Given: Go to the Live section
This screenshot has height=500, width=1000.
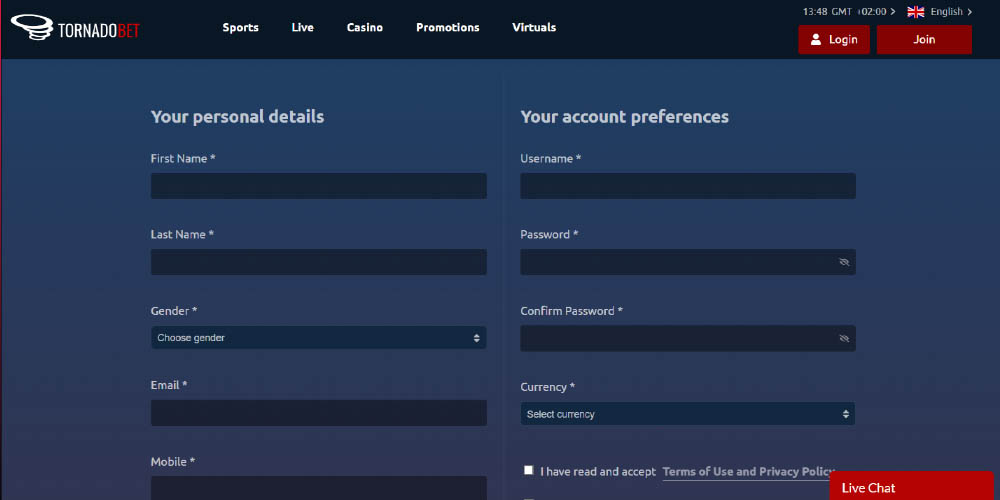Looking at the screenshot, I should pos(302,28).
